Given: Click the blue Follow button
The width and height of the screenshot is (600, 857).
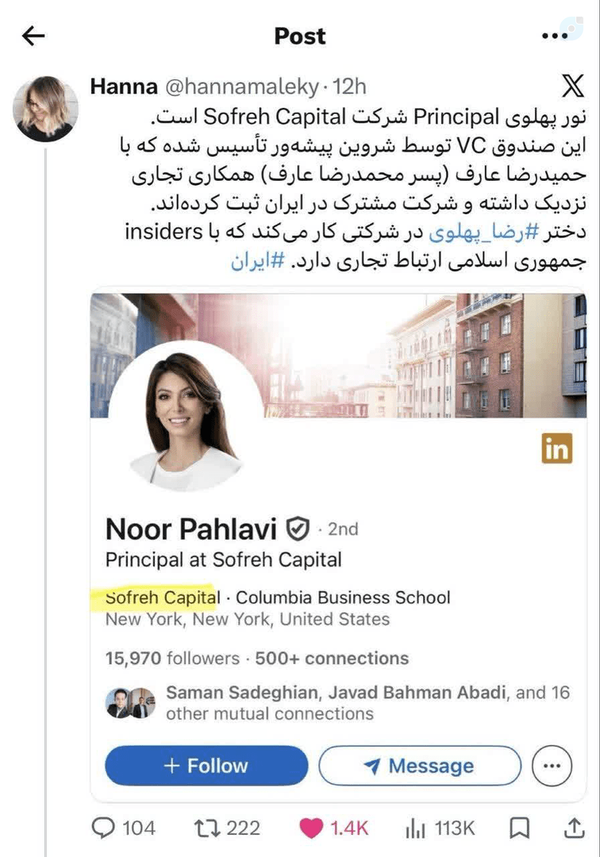Looking at the screenshot, I should point(206,766).
